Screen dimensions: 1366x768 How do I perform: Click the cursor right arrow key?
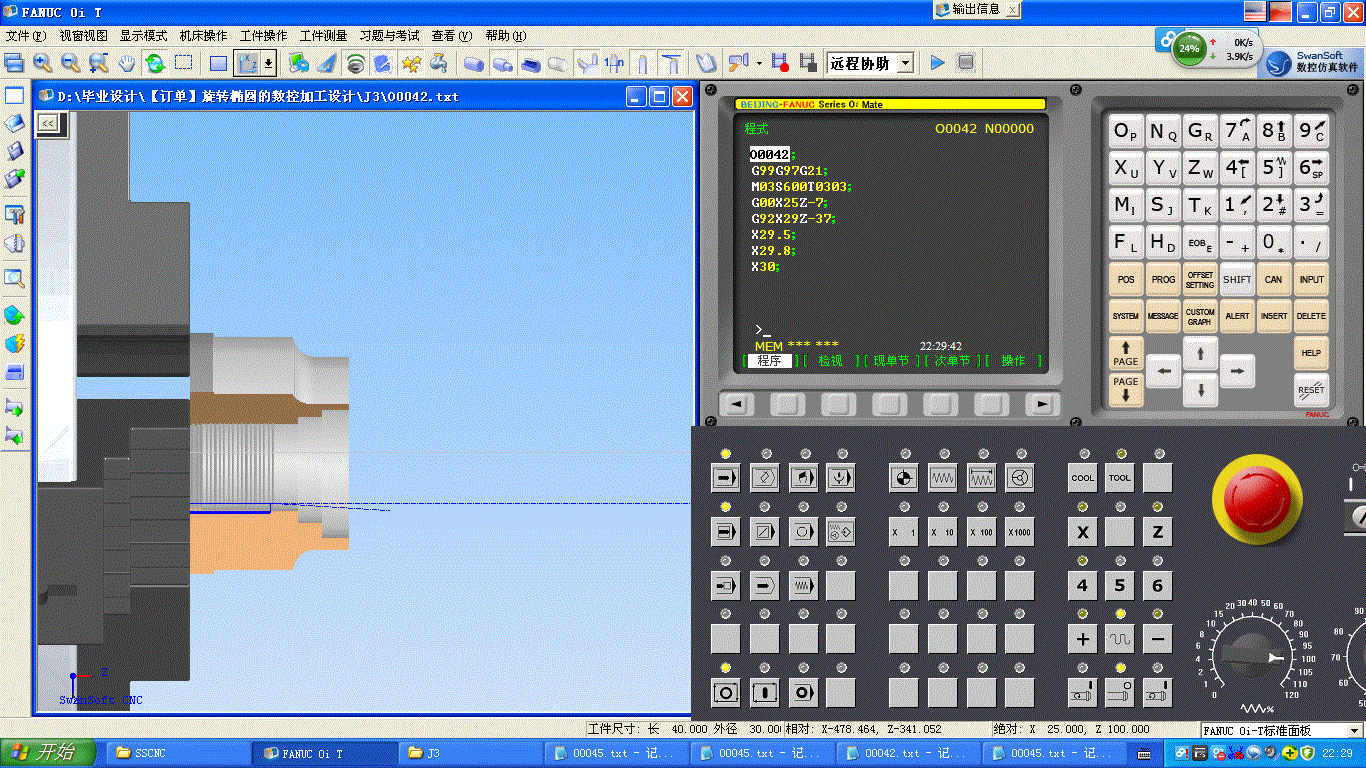point(1237,371)
